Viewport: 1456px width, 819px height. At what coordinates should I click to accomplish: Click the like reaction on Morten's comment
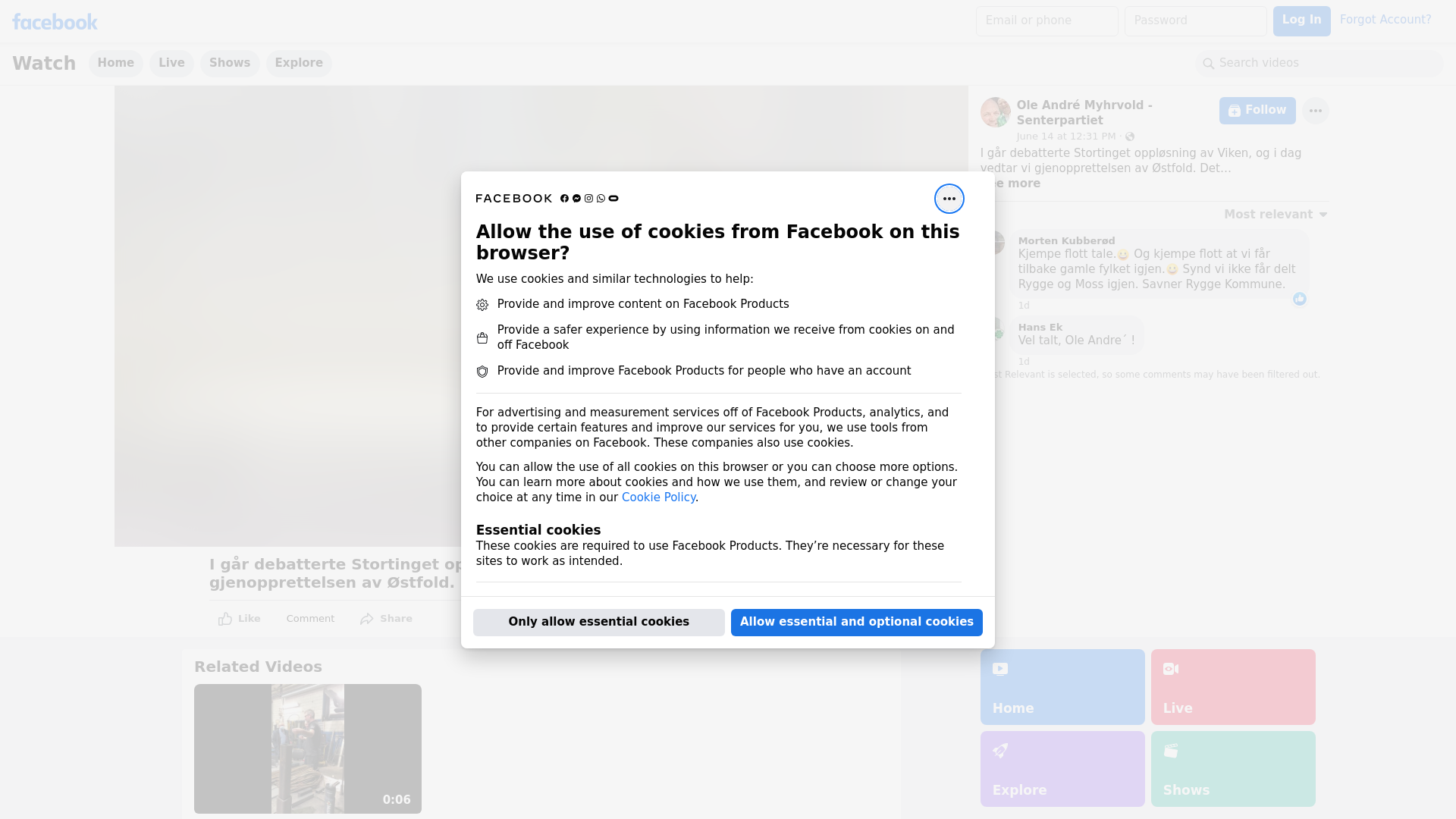[1300, 299]
